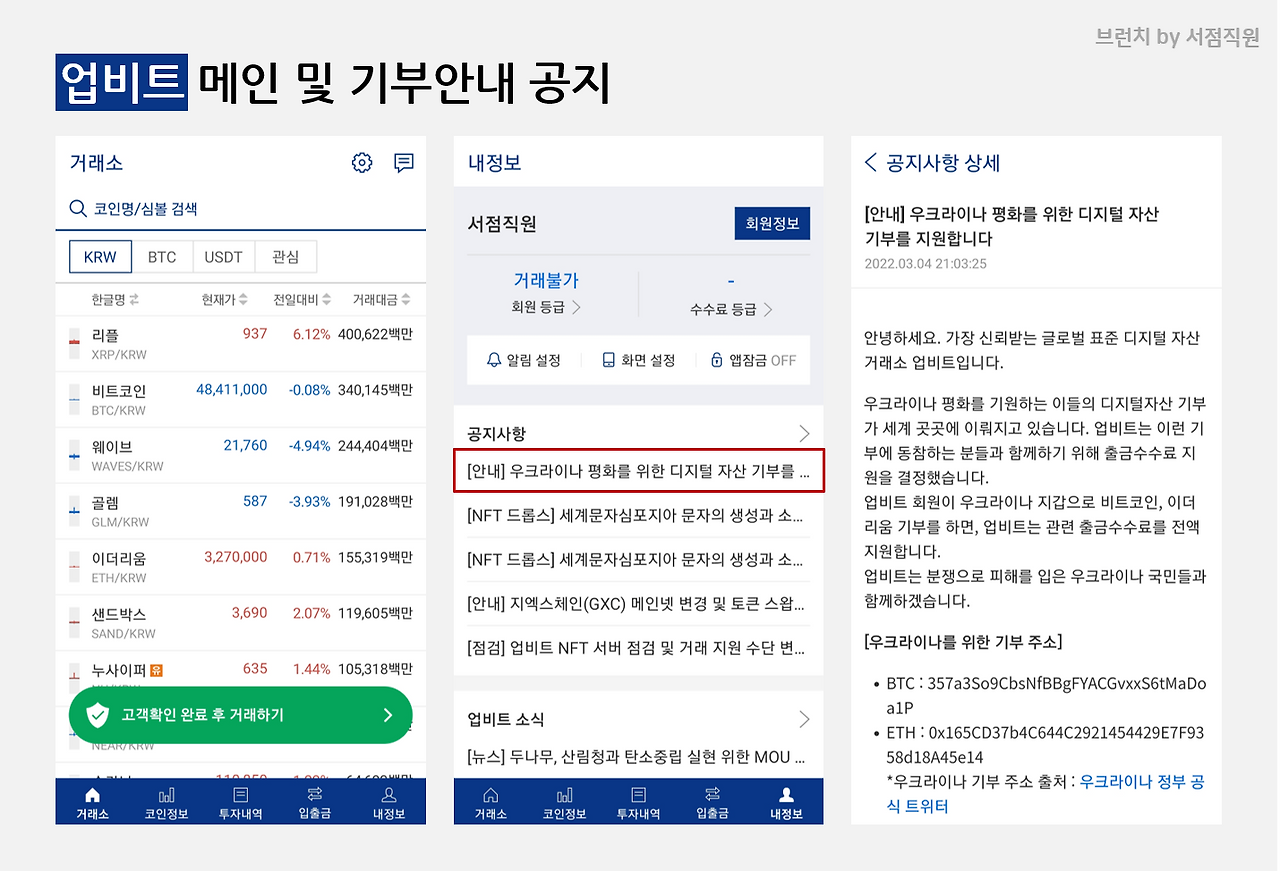Open 업비트 NFT 서버 점검 notice

[638, 648]
